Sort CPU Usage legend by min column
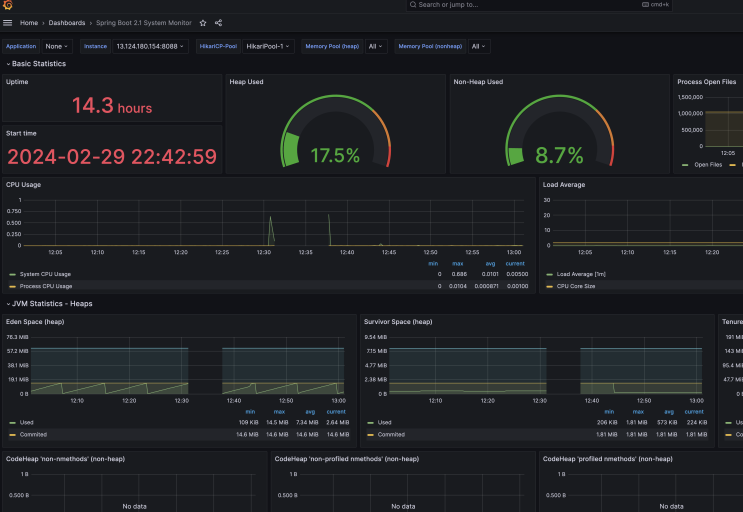 [x=433, y=264]
